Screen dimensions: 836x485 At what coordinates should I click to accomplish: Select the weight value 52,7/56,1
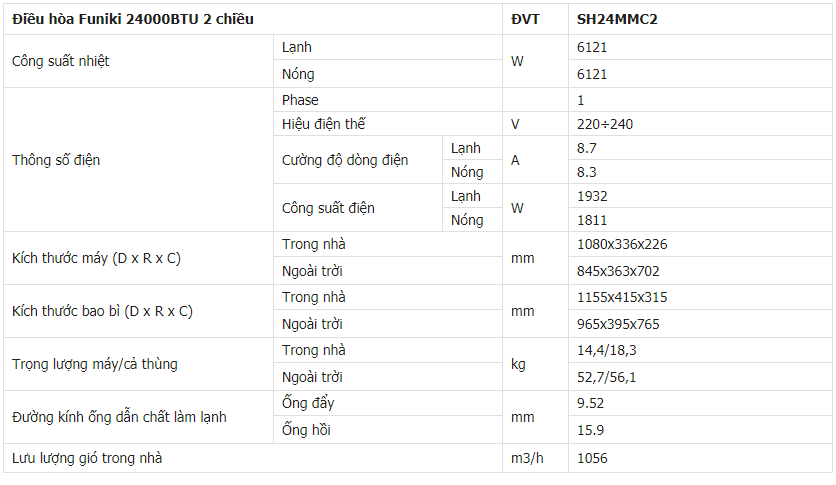click(606, 377)
